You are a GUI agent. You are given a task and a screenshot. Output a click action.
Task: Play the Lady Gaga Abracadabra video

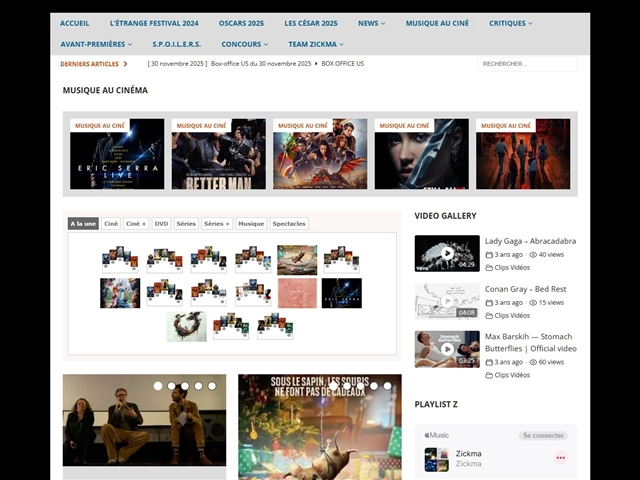pos(447,253)
